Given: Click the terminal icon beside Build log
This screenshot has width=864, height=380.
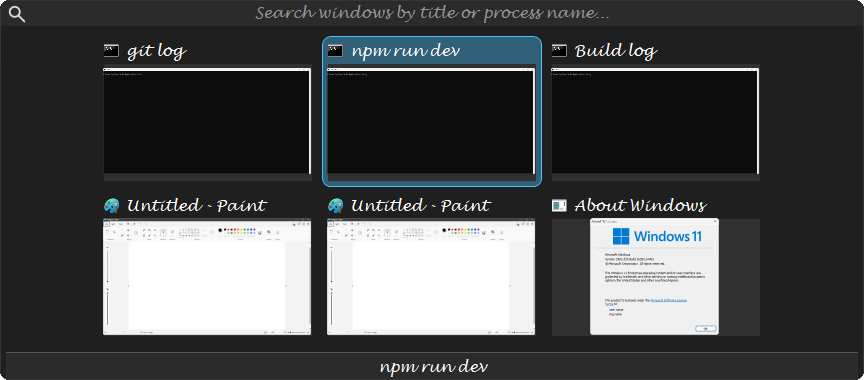Looking at the screenshot, I should click(x=559, y=51).
